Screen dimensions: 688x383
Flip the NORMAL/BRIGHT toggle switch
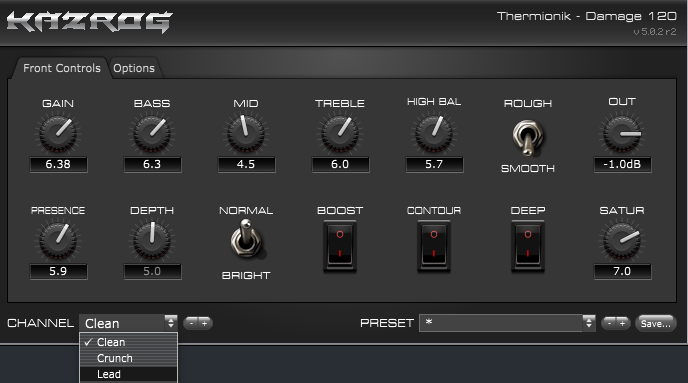(247, 238)
